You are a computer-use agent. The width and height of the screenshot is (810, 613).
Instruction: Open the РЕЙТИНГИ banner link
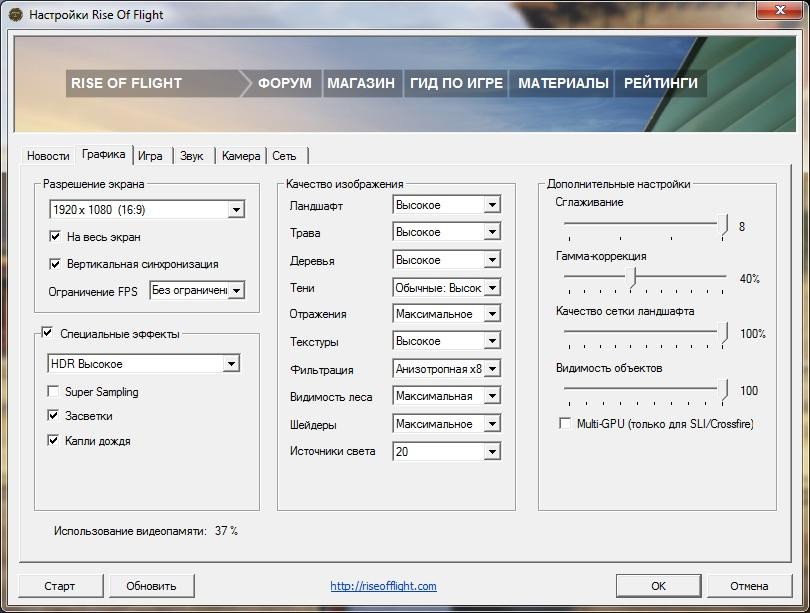(x=661, y=83)
